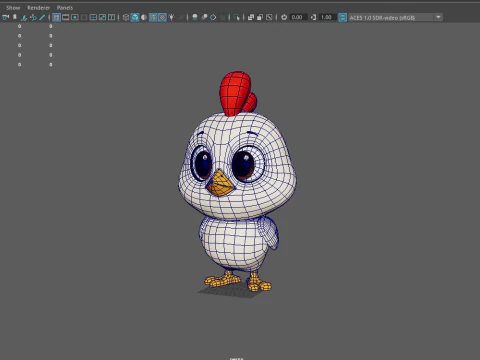480x360 pixels.
Task: Open the Show menu
Action: (x=13, y=7)
